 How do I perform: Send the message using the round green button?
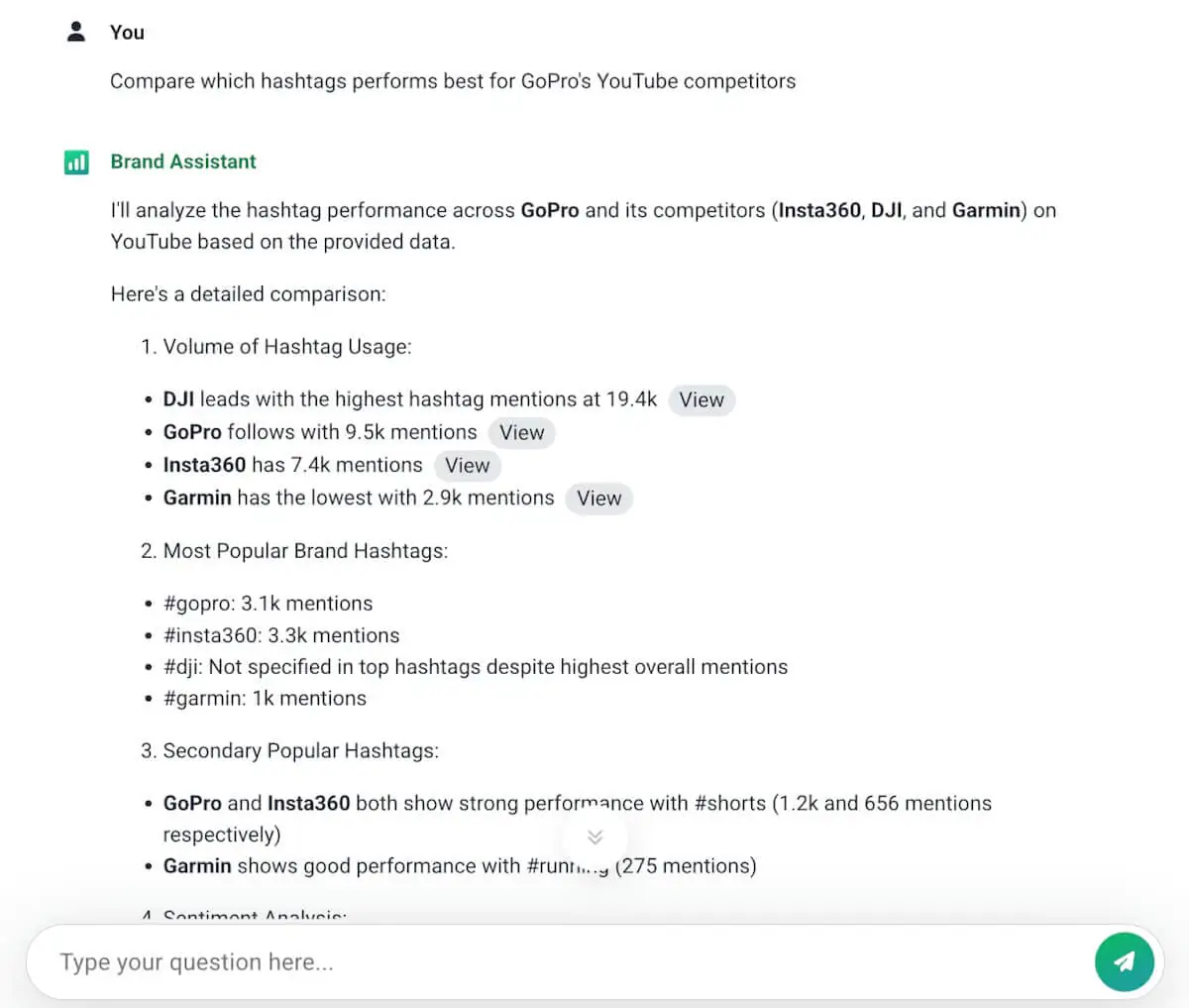pyautogui.click(x=1125, y=961)
